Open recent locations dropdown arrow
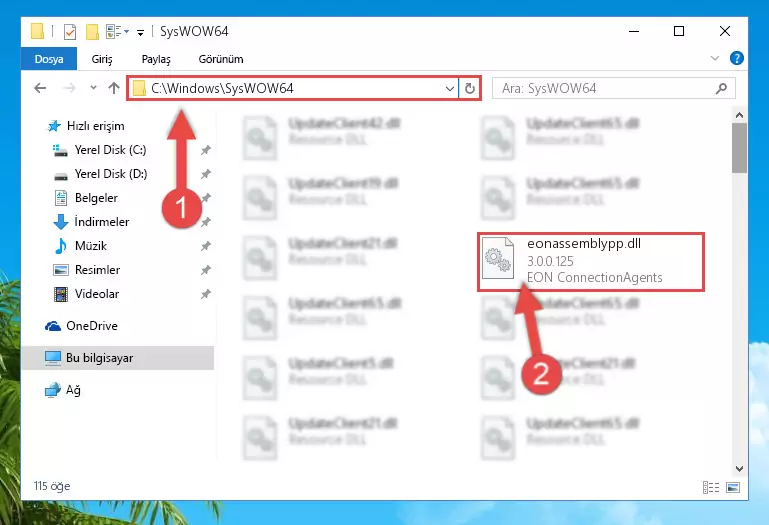This screenshot has width=769, height=525. [x=93, y=88]
